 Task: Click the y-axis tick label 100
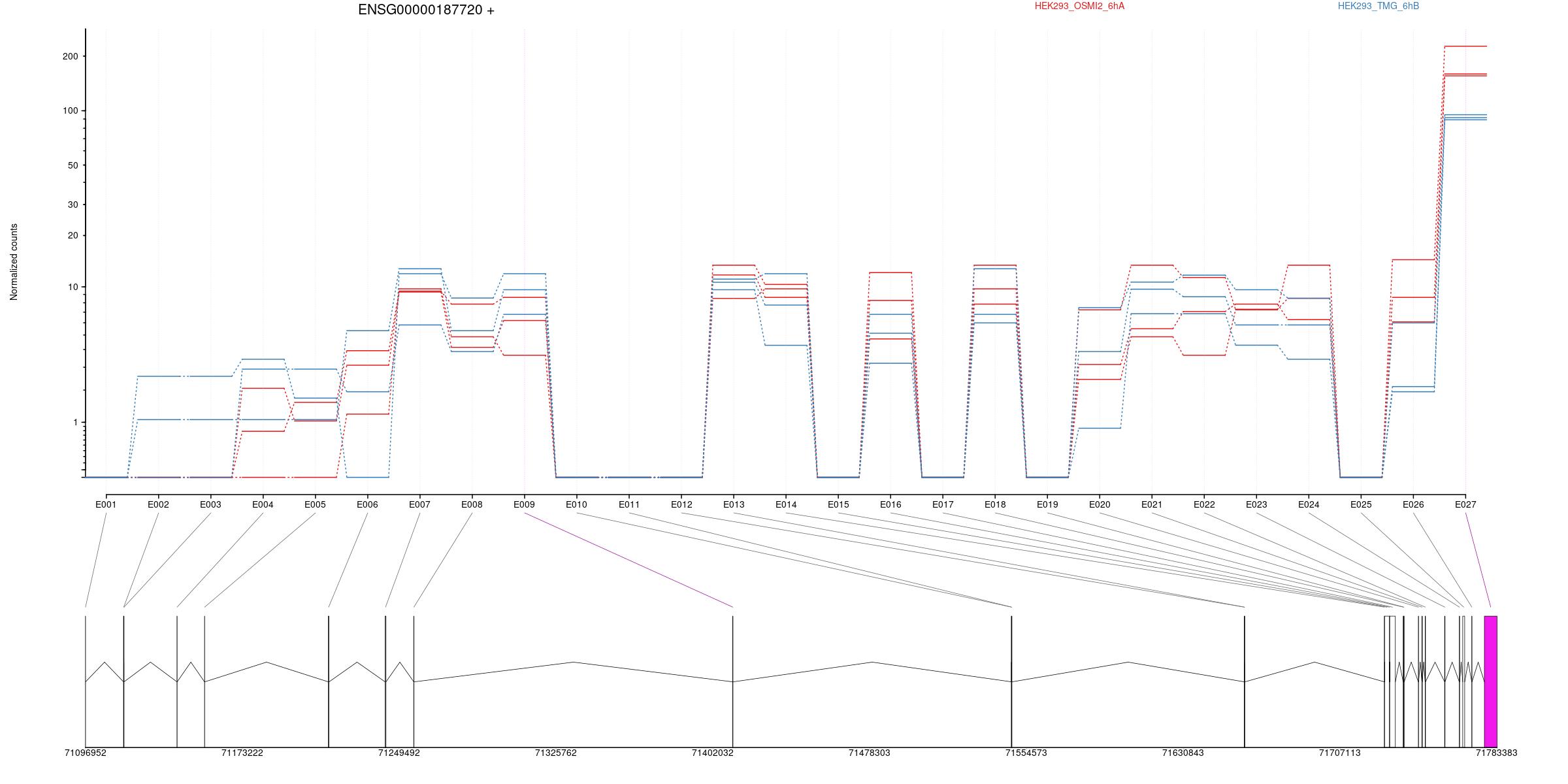coord(70,111)
